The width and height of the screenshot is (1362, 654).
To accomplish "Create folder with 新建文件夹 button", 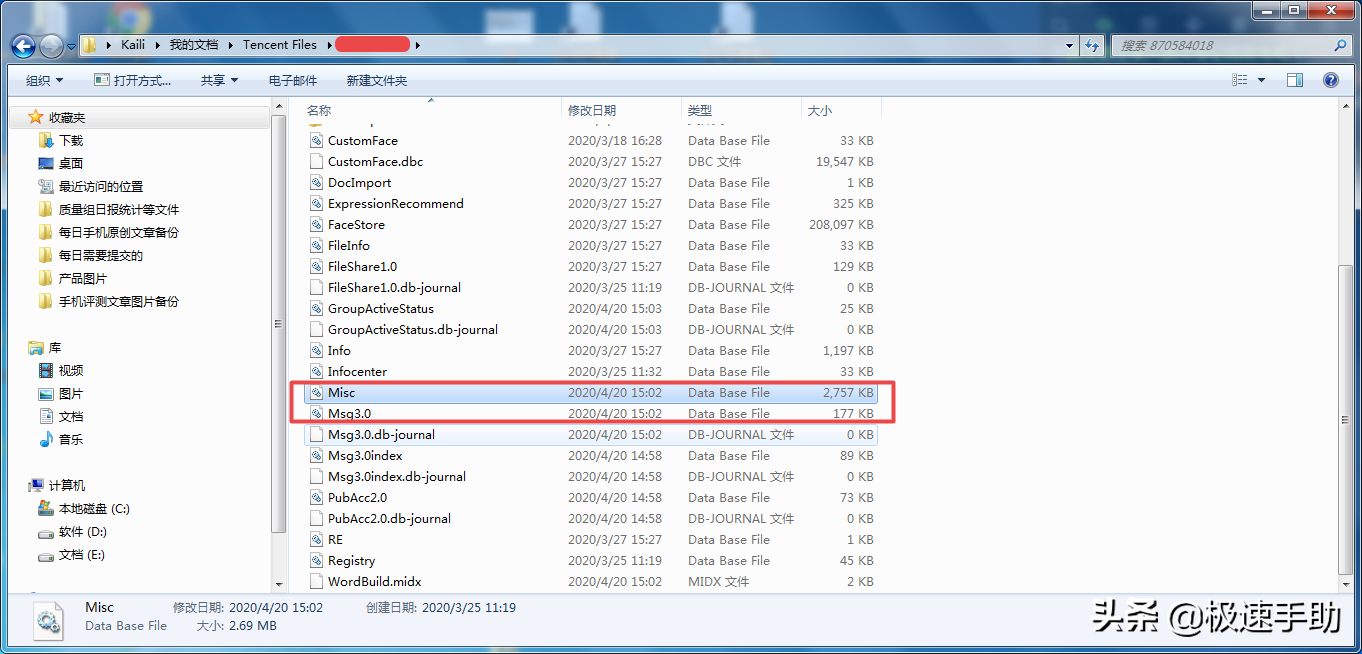I will click(x=376, y=80).
